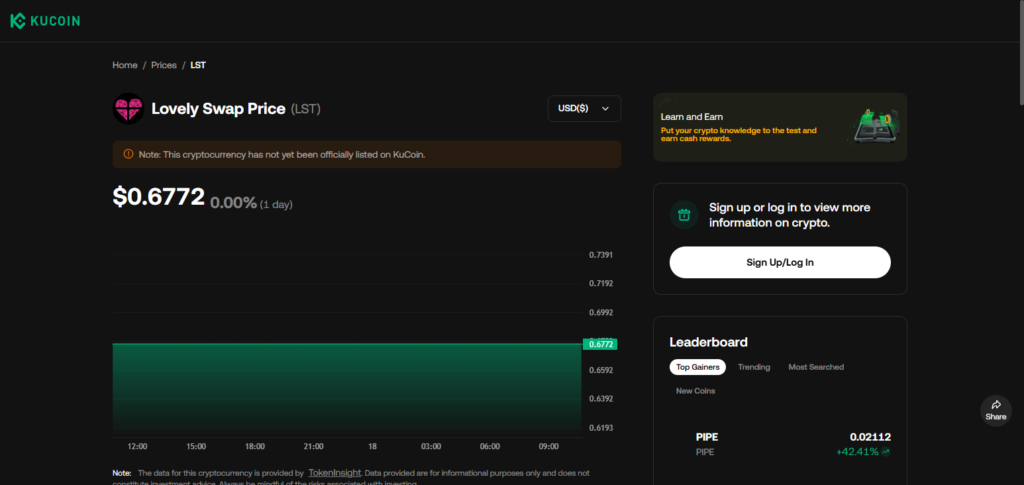Click the 0.6772 price label on chart
Viewport: 1024px width, 485px height.
pyautogui.click(x=600, y=344)
